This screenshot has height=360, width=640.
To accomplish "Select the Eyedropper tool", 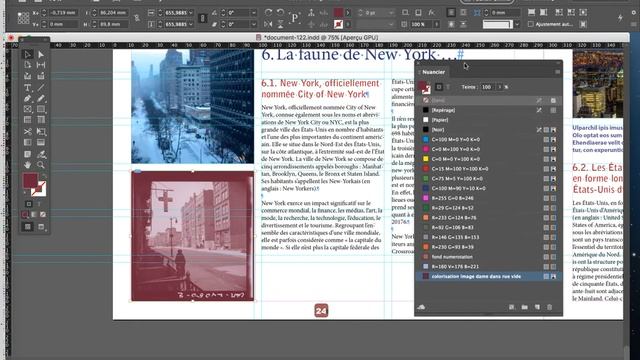I will coord(41,154).
